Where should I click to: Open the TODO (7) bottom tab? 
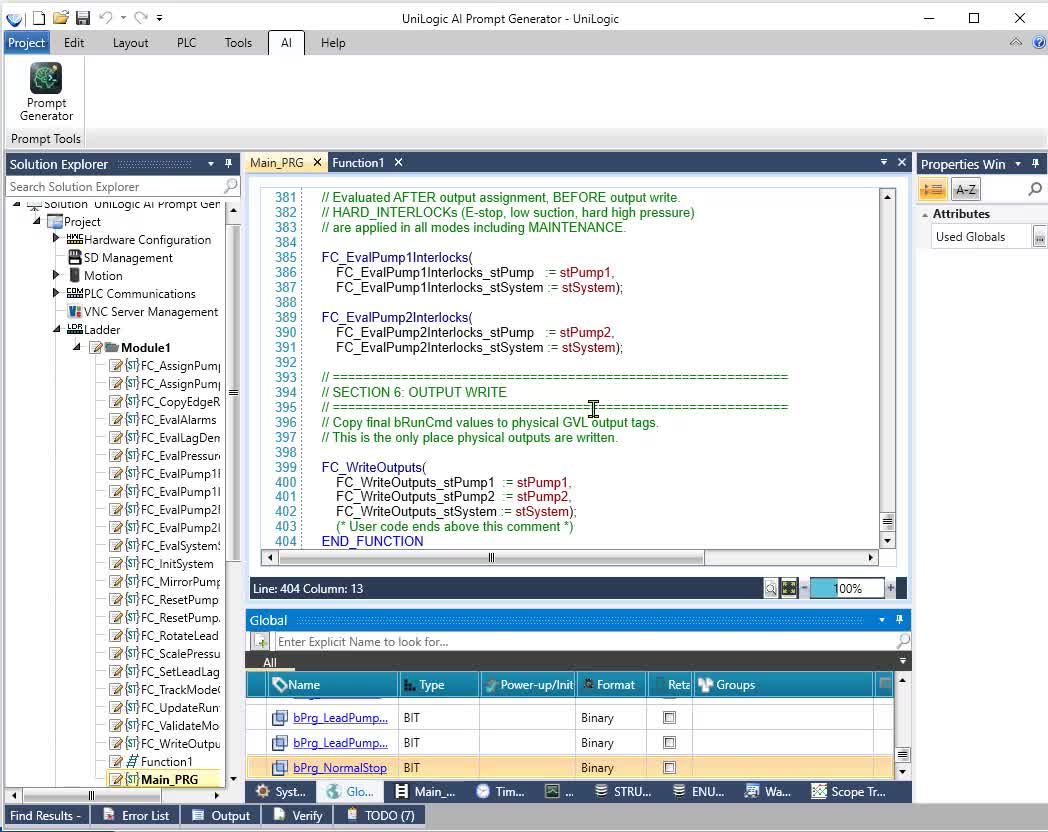pos(382,815)
